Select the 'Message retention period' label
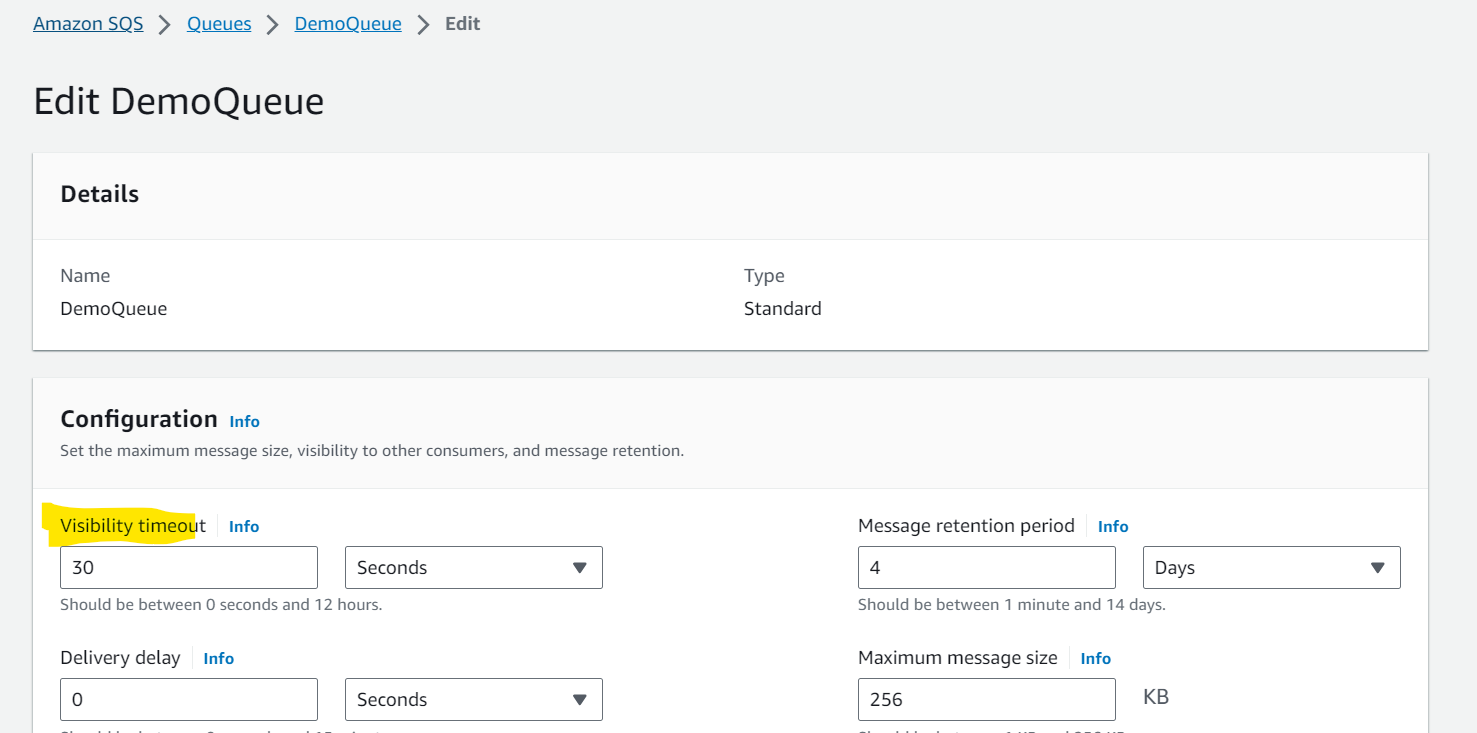 966,526
